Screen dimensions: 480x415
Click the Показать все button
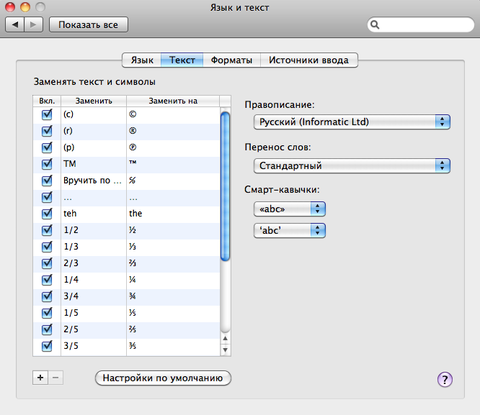[88, 25]
